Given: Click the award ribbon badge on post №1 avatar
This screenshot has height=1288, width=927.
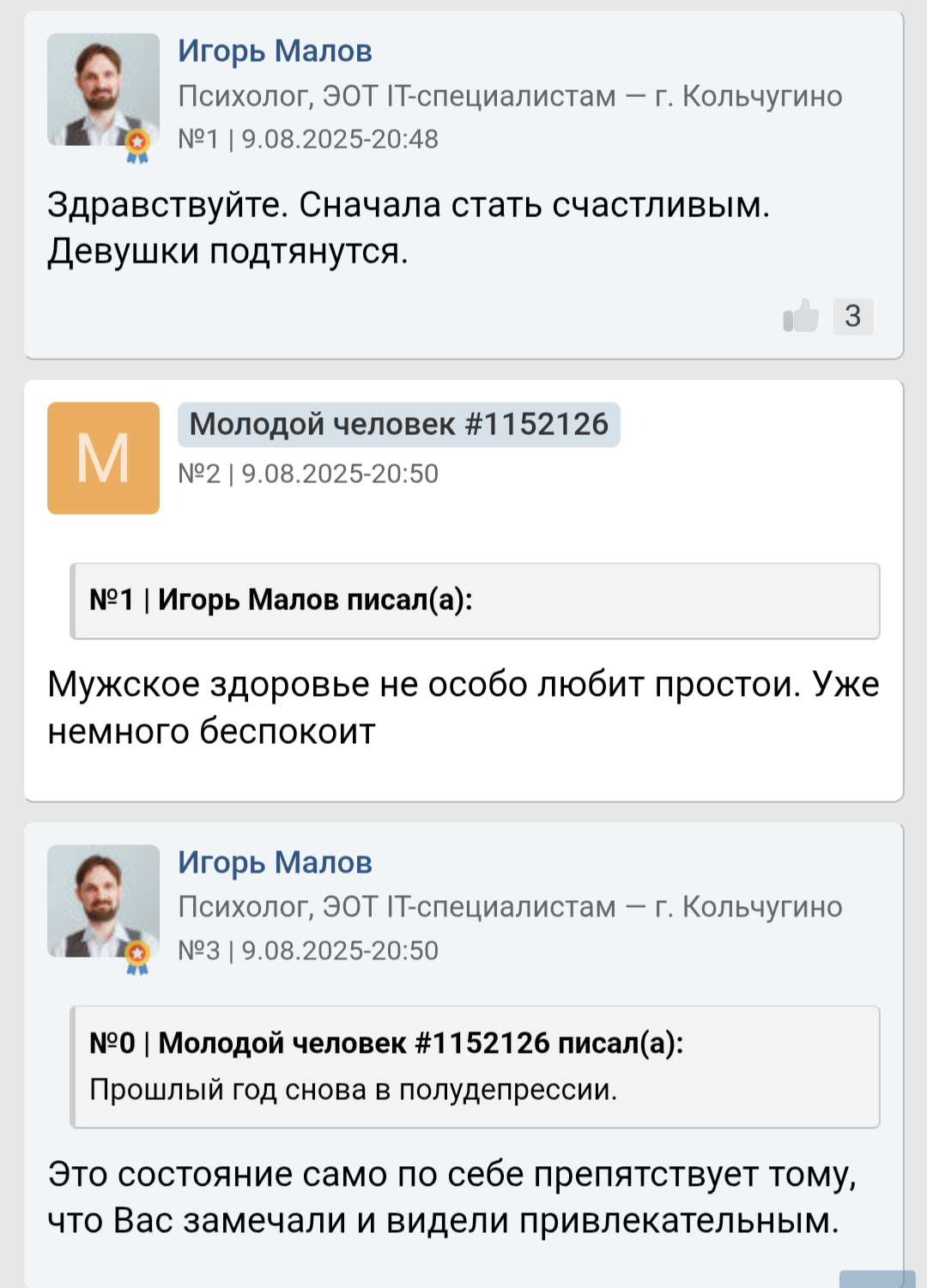Looking at the screenshot, I should pyautogui.click(x=137, y=146).
